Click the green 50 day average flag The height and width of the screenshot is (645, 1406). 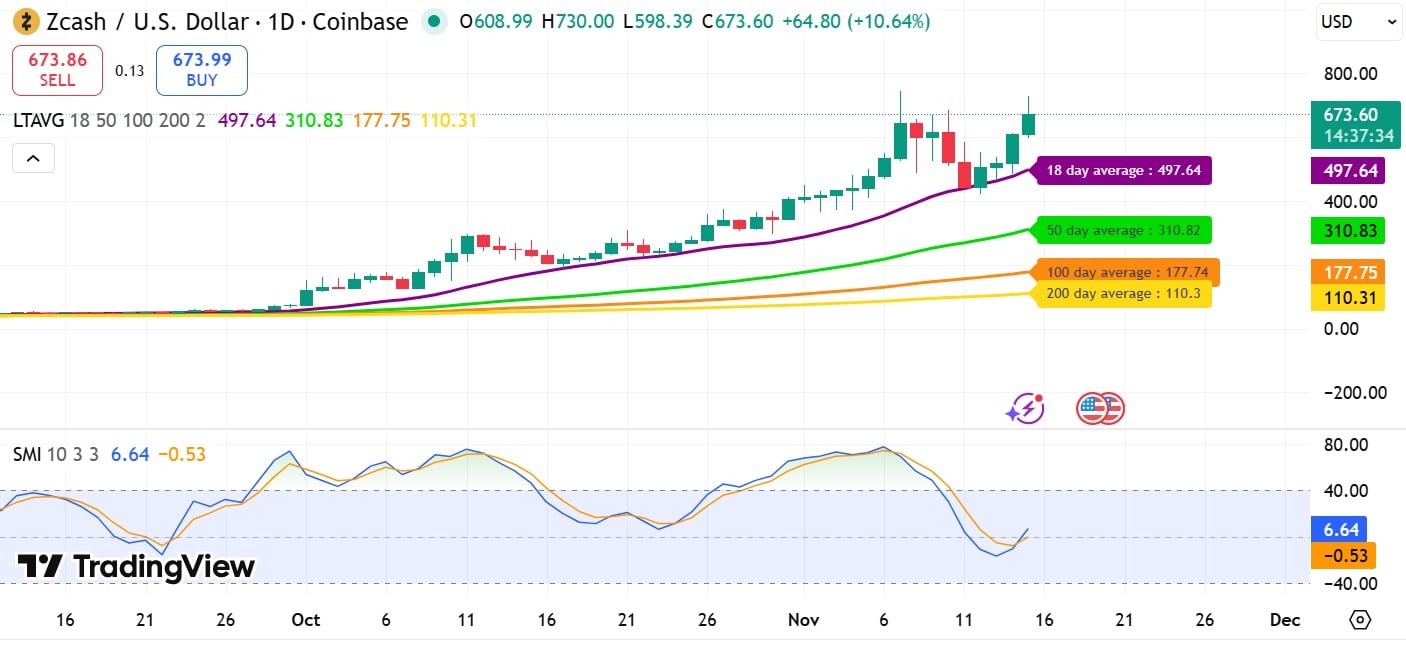1123,230
